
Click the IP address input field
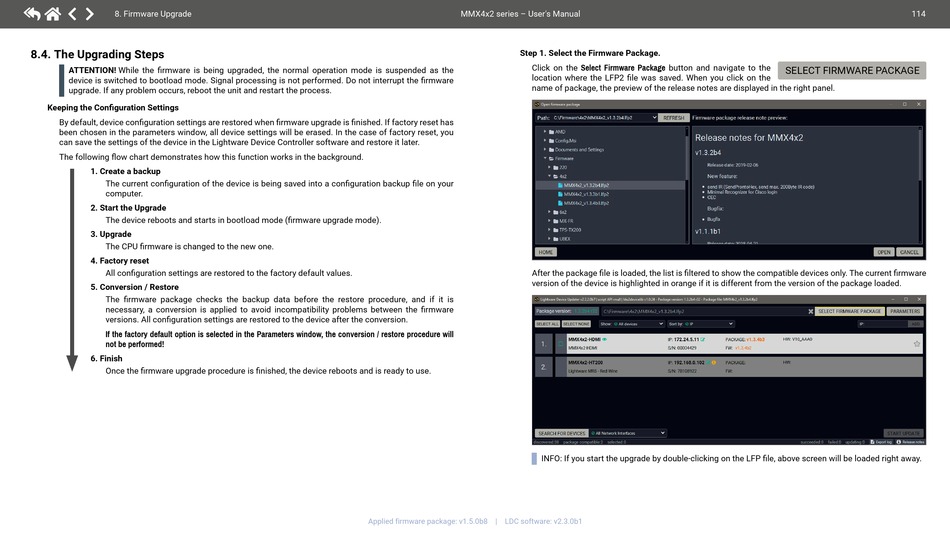882,324
